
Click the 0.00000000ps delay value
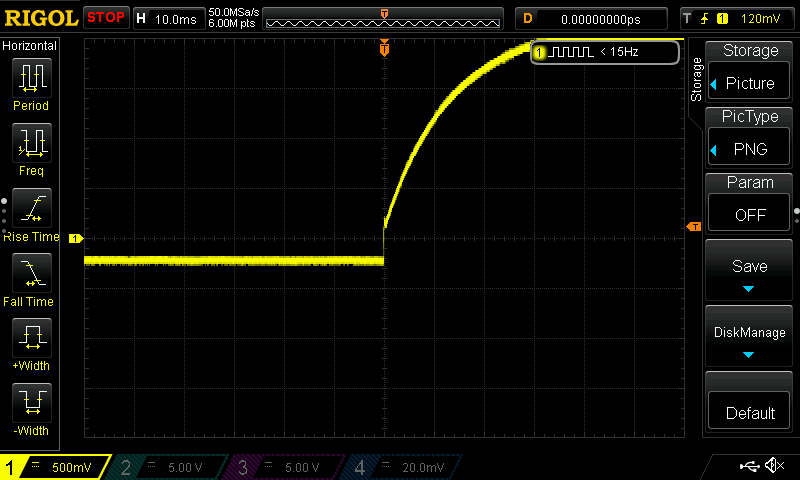click(x=601, y=19)
